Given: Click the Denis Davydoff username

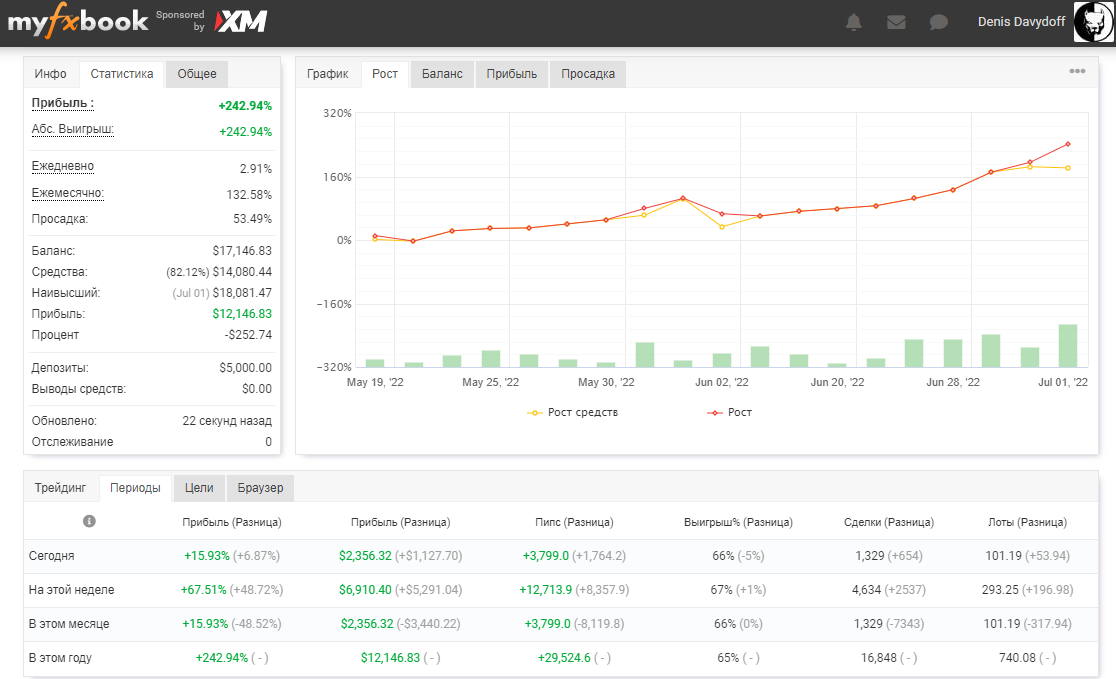Looking at the screenshot, I should click(x=1021, y=22).
